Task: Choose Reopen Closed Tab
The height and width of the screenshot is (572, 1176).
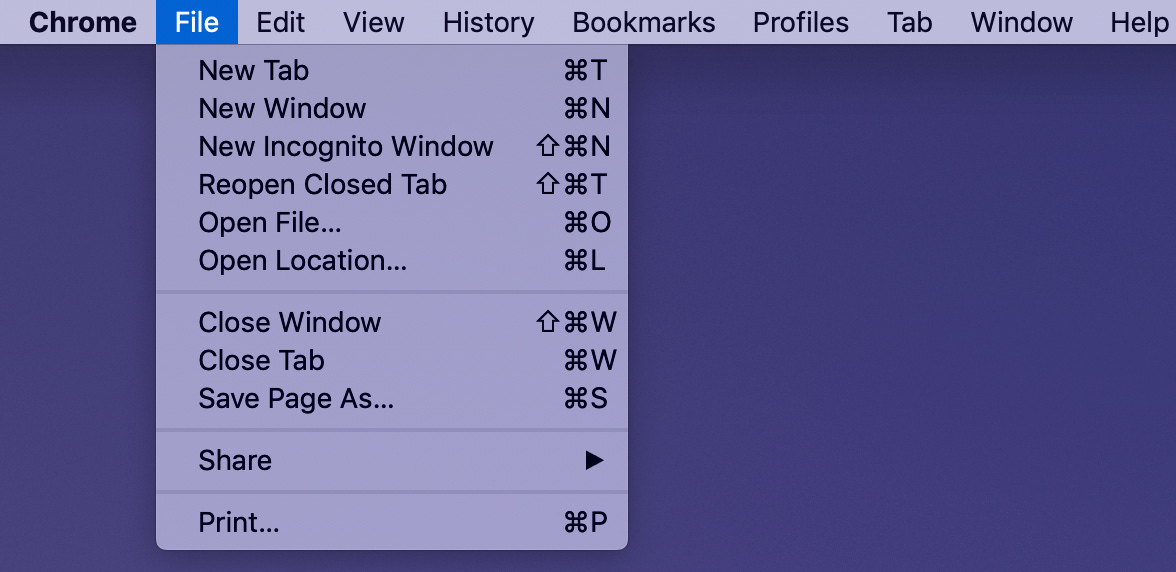Action: [x=392, y=184]
